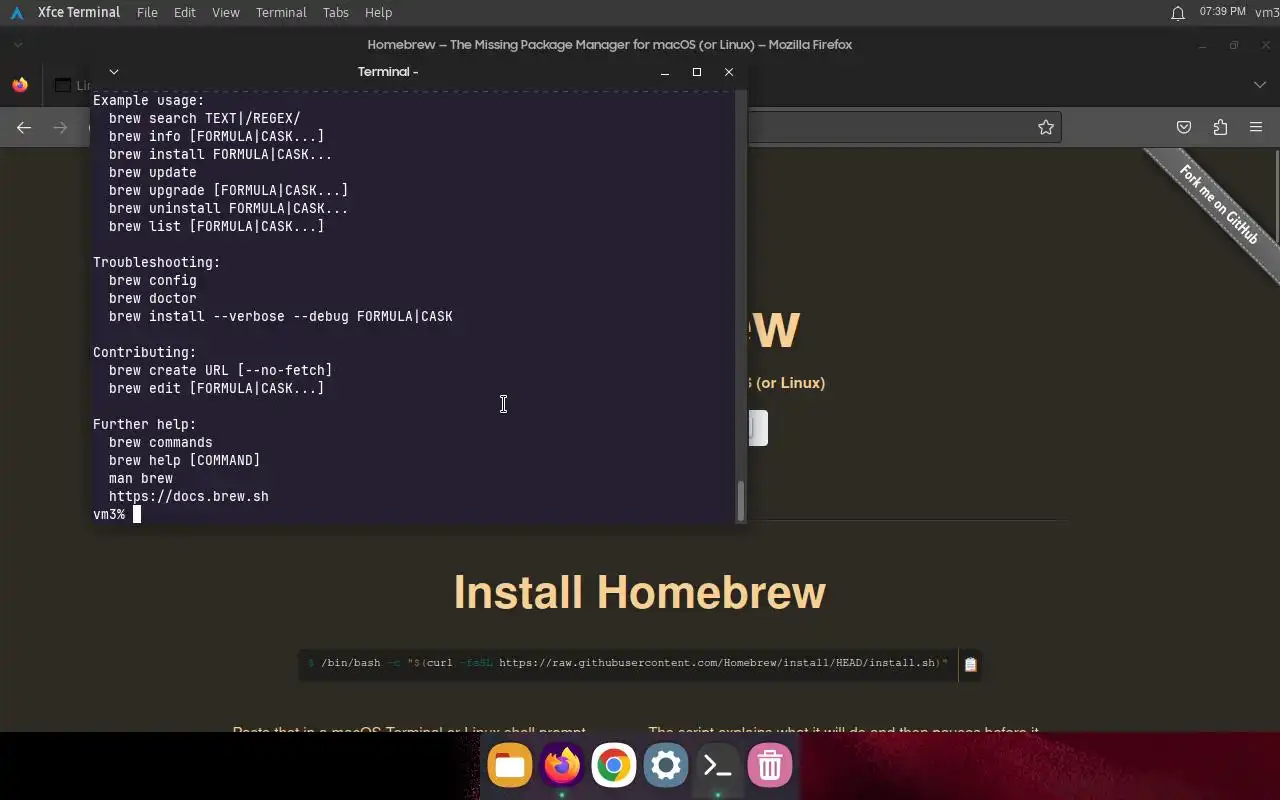
Task: Open the Terminal menu
Action: [281, 12]
